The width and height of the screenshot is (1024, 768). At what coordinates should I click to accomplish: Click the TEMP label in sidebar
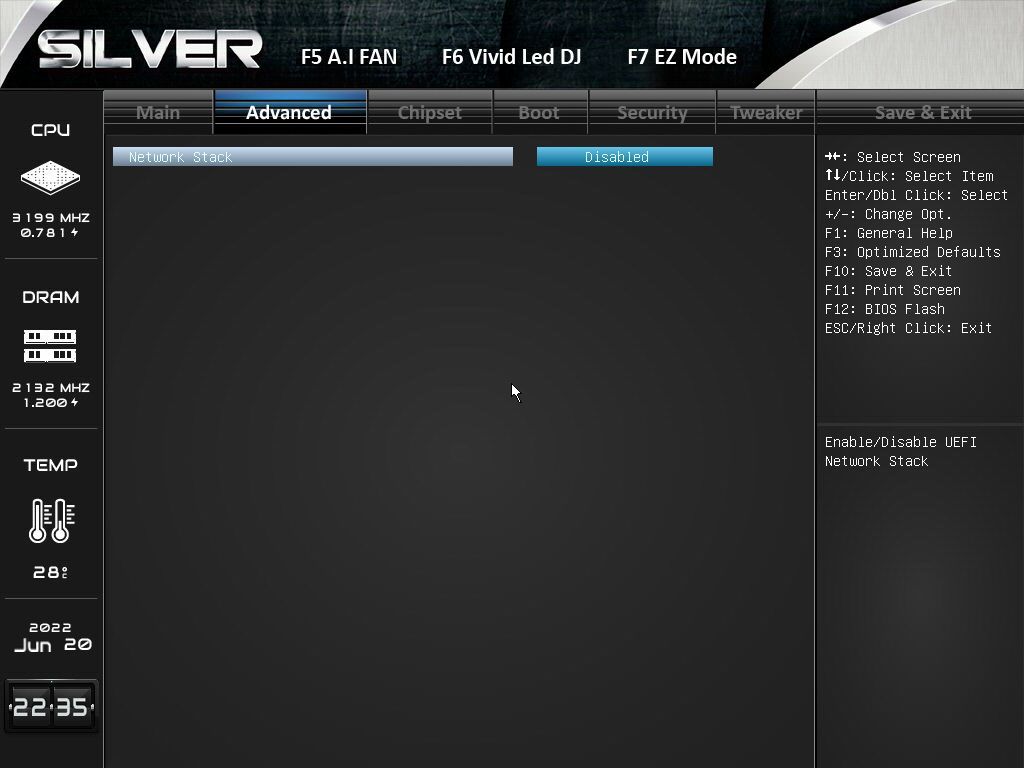(50, 465)
